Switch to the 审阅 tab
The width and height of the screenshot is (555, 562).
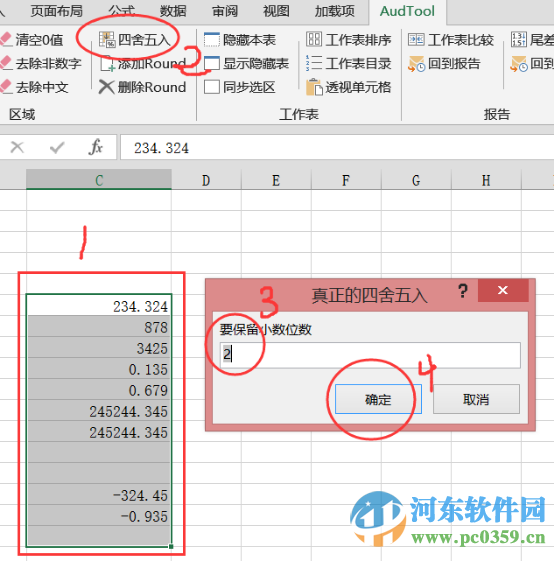tap(224, 11)
